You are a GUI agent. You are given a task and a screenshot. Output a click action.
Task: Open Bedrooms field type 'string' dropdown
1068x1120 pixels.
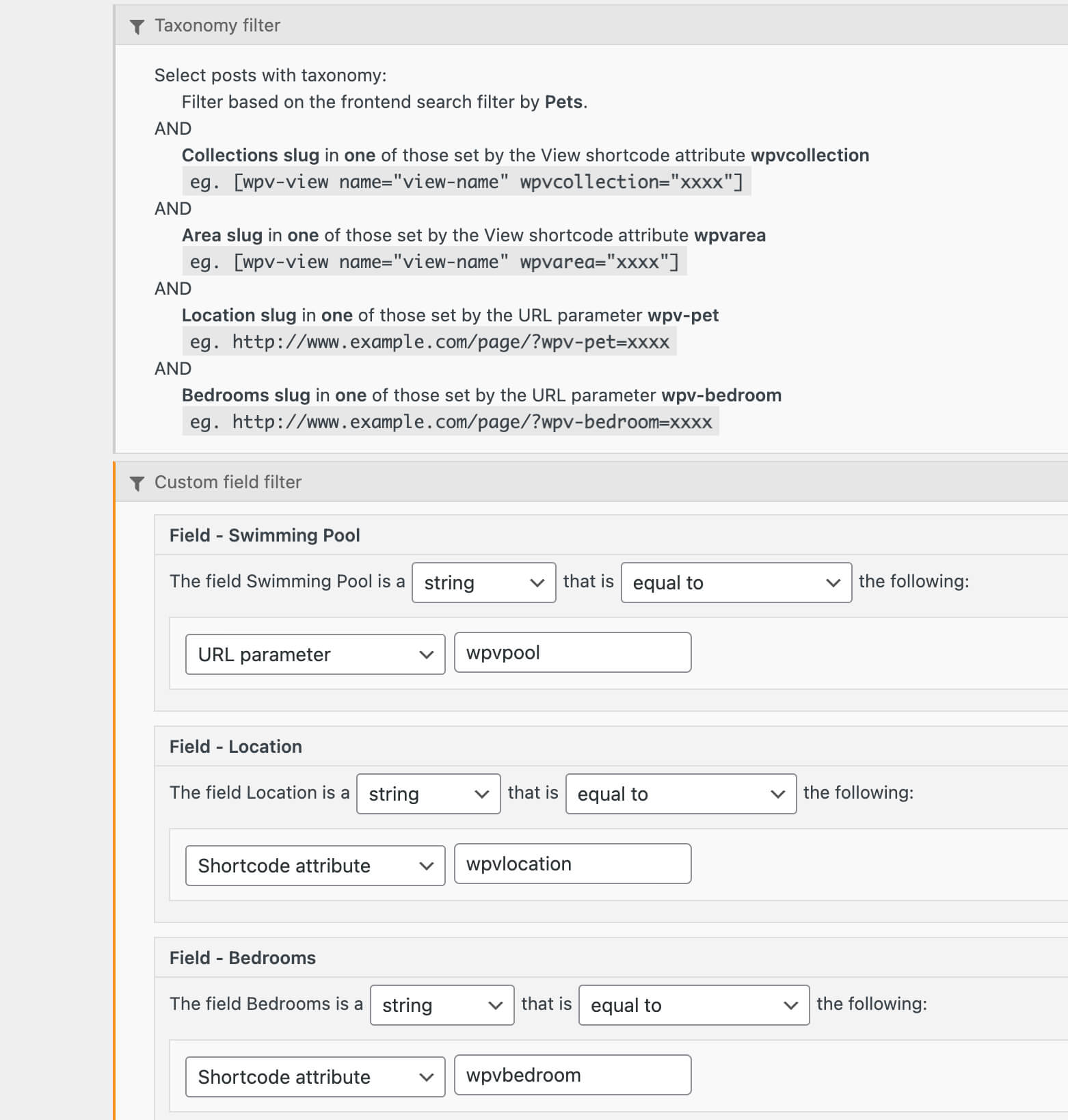point(442,1005)
